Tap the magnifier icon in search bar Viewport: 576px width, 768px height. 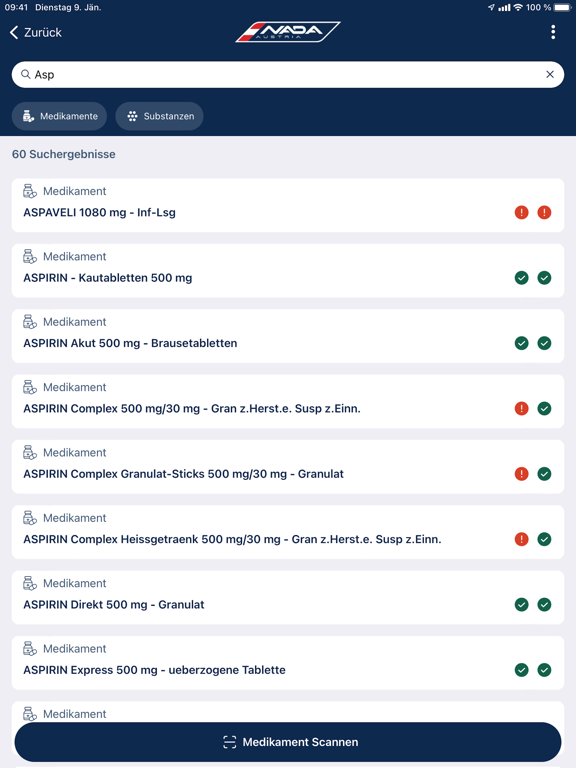[x=25, y=74]
